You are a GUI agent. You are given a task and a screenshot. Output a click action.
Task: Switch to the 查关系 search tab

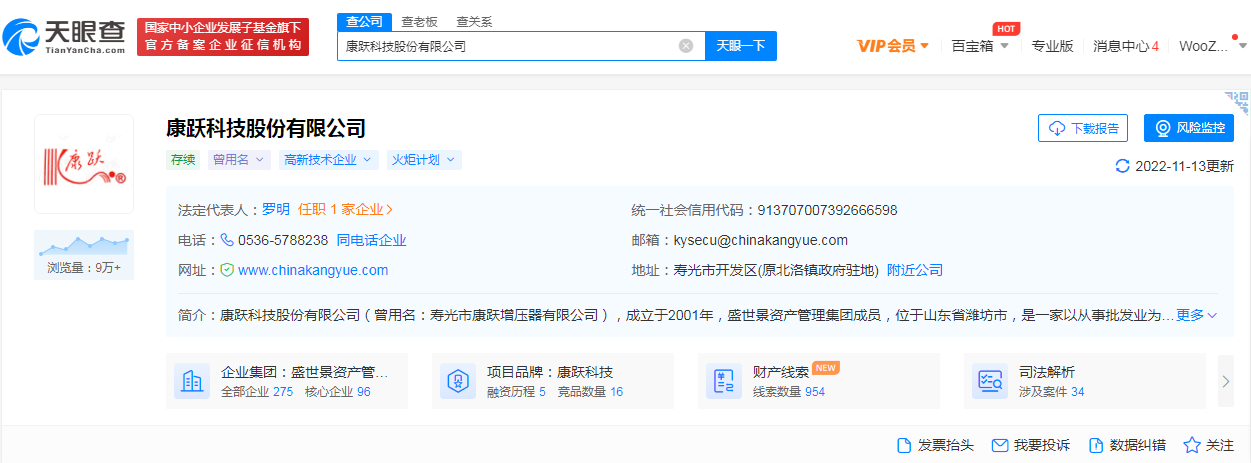[474, 22]
